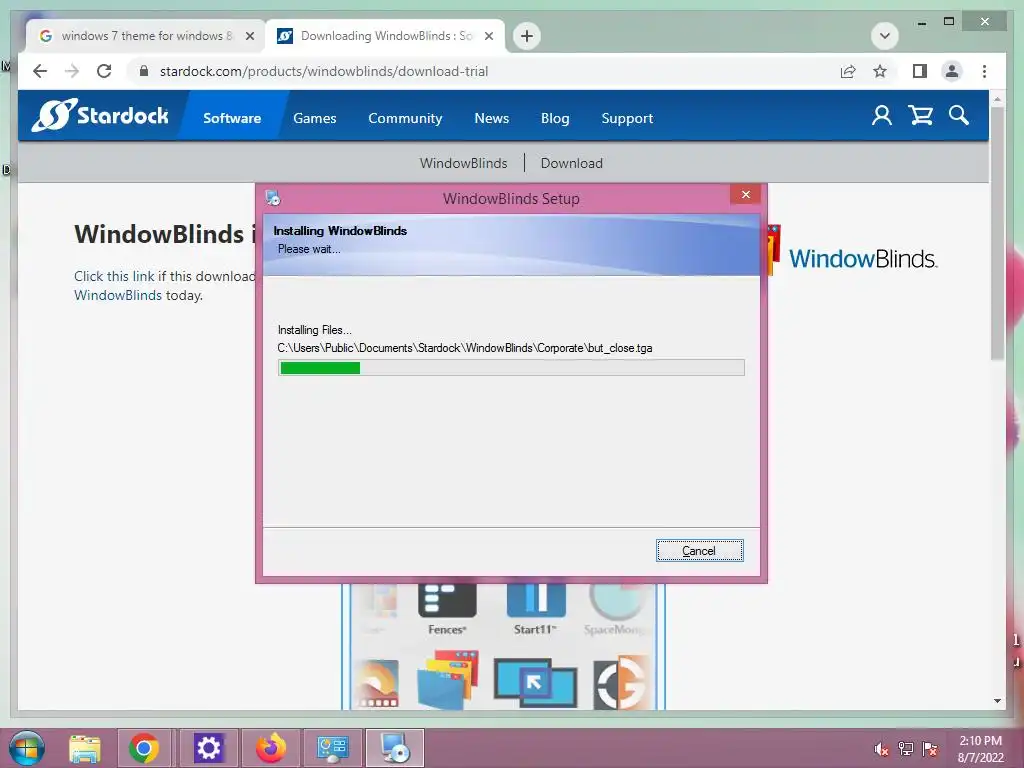Screen dimensions: 1024x768
Task: Share this page from the address bar
Action: pos(848,71)
